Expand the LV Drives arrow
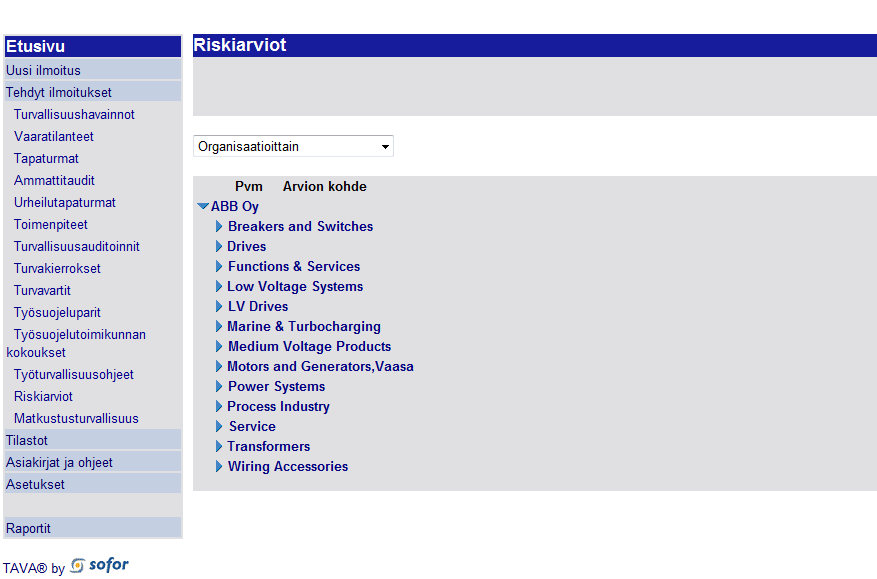 pyautogui.click(x=219, y=307)
